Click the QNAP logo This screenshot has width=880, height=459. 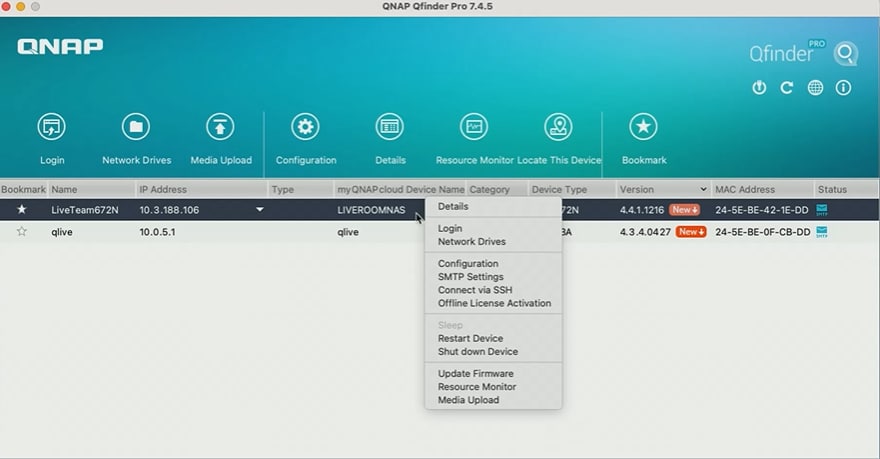[60, 47]
